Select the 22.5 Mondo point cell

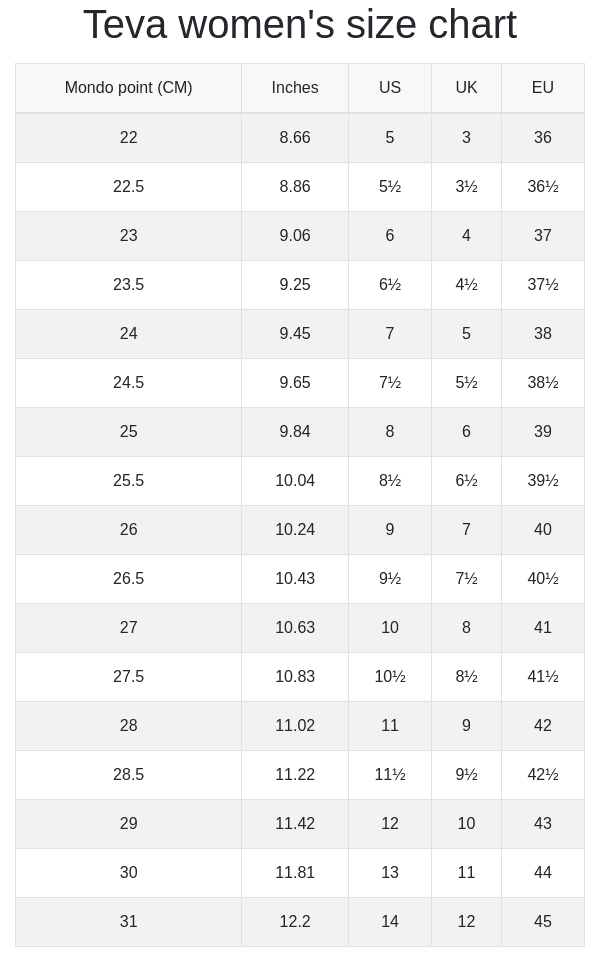(128, 186)
